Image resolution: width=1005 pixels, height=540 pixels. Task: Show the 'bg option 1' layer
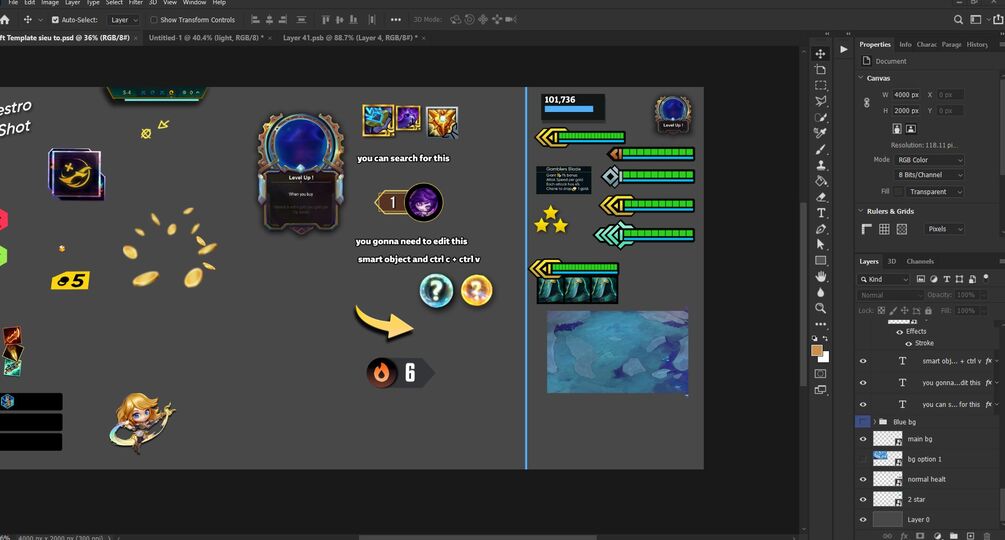point(863,459)
